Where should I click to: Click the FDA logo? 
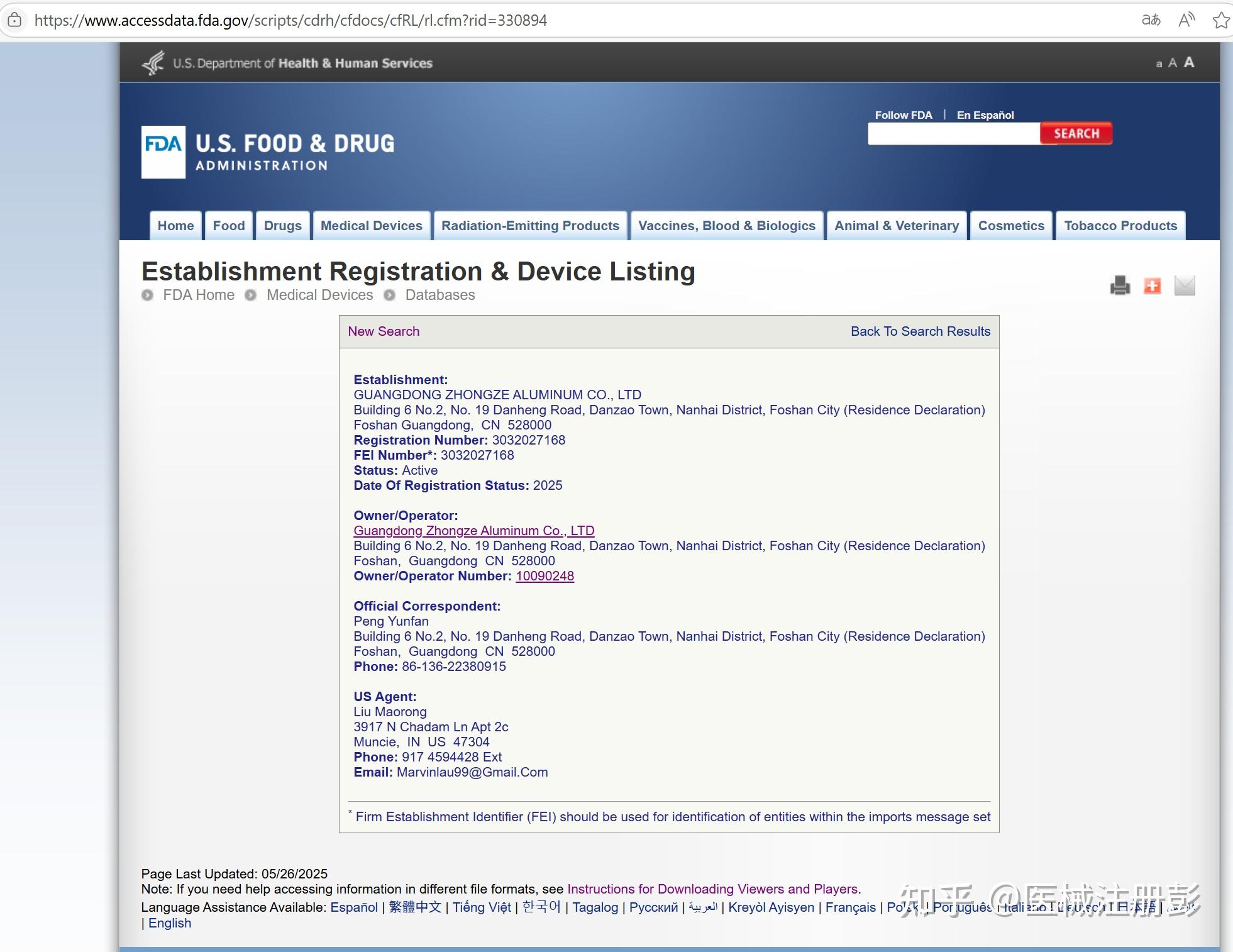click(163, 152)
